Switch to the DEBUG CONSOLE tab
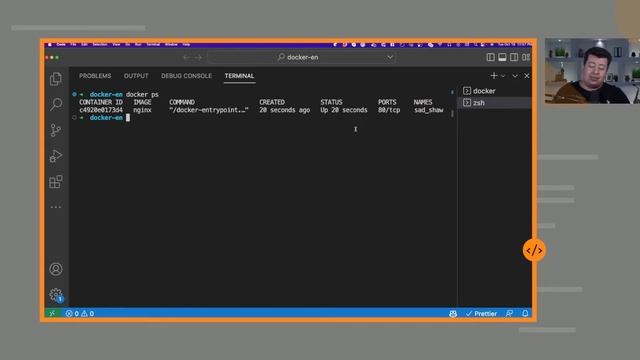 186,76
